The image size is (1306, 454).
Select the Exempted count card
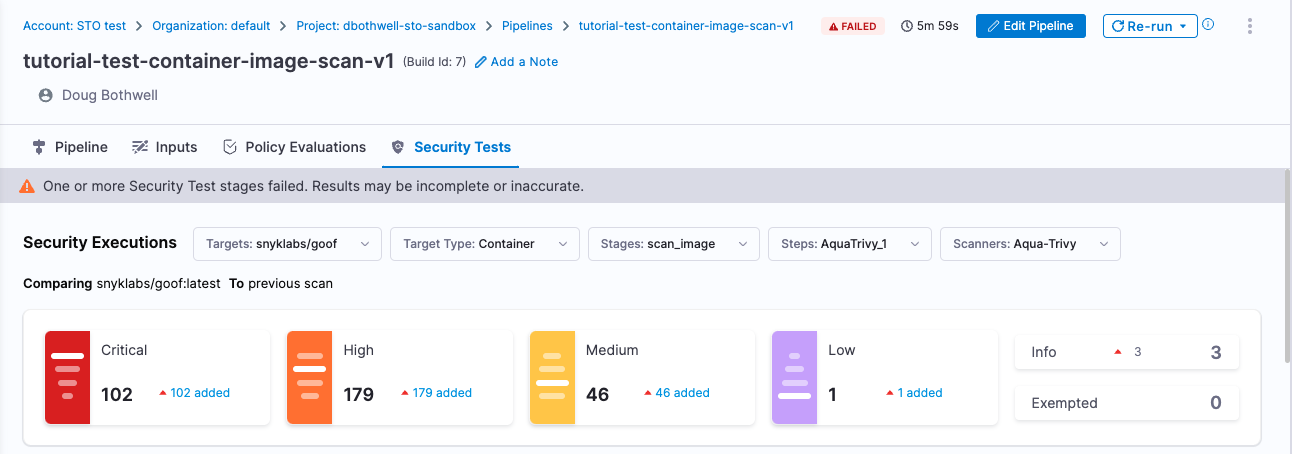pyautogui.click(x=1126, y=403)
